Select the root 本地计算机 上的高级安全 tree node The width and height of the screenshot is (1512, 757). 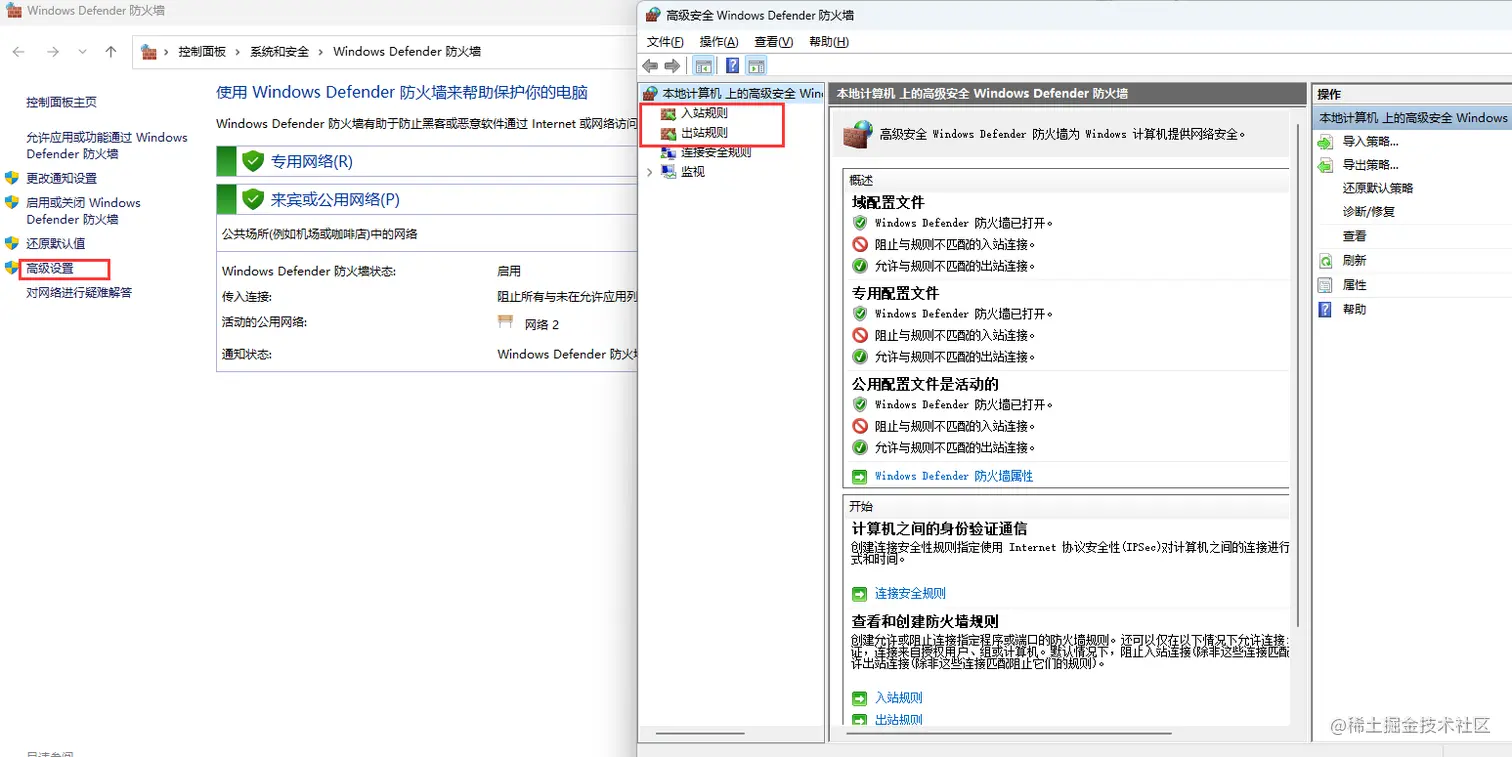click(743, 93)
